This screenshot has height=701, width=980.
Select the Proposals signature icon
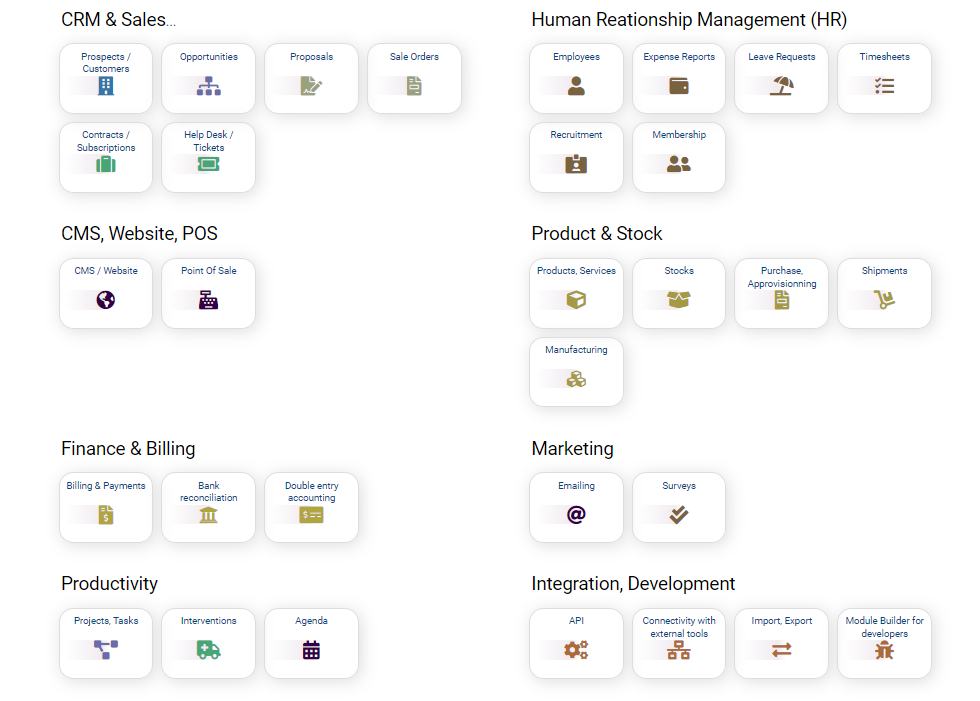(312, 86)
